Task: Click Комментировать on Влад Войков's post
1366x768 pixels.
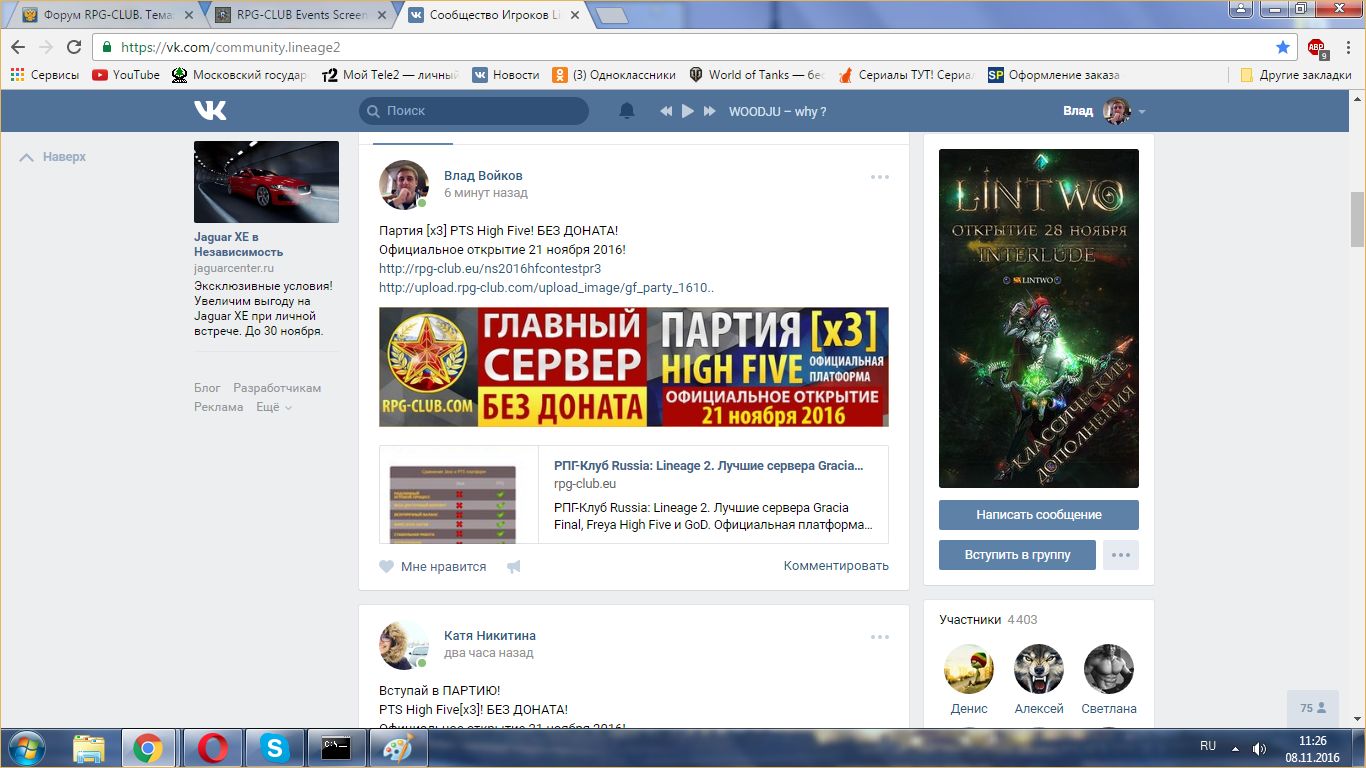Action: pos(836,566)
